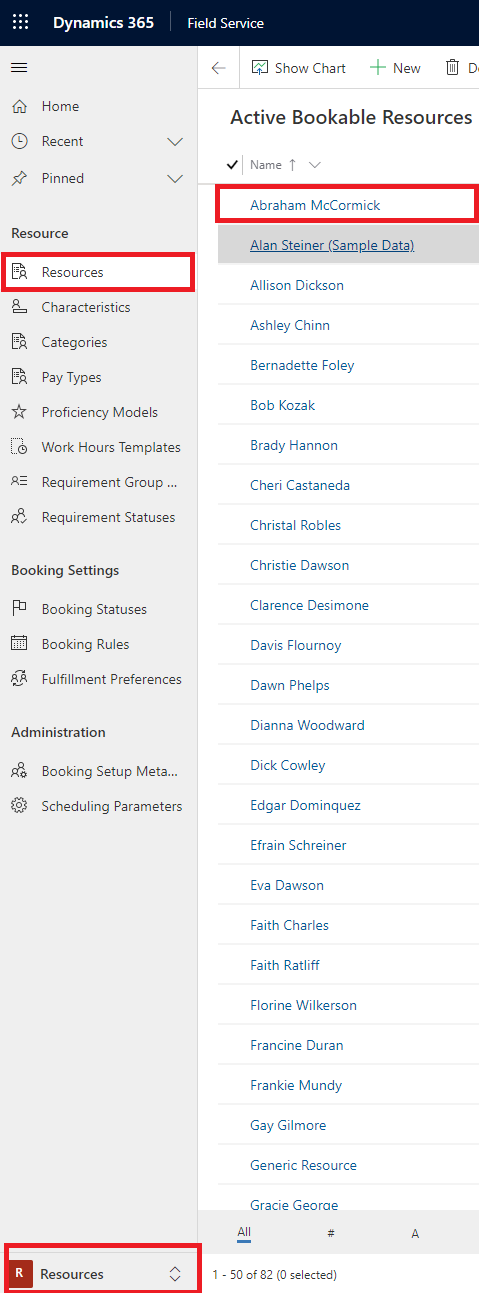Go back using the left arrow
This screenshot has height=1296, width=486.
click(218, 68)
